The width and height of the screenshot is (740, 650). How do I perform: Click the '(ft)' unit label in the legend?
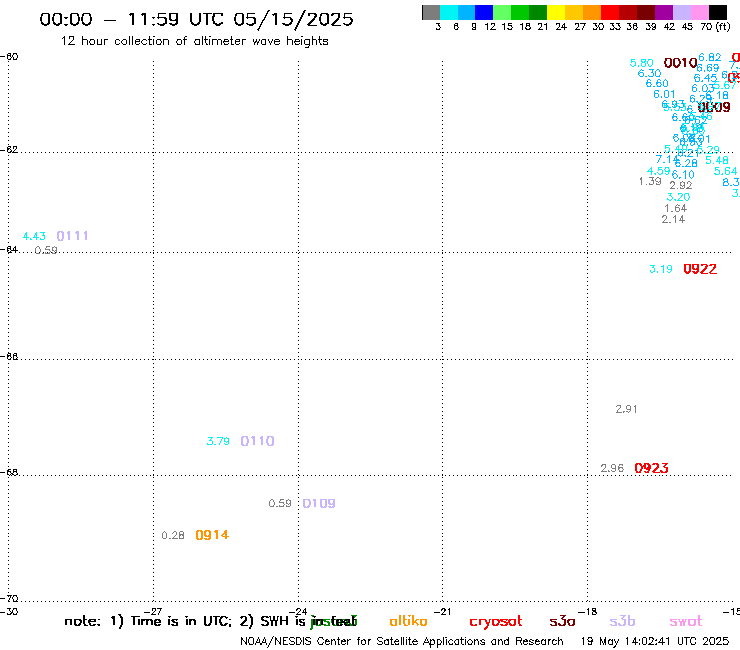click(x=723, y=26)
